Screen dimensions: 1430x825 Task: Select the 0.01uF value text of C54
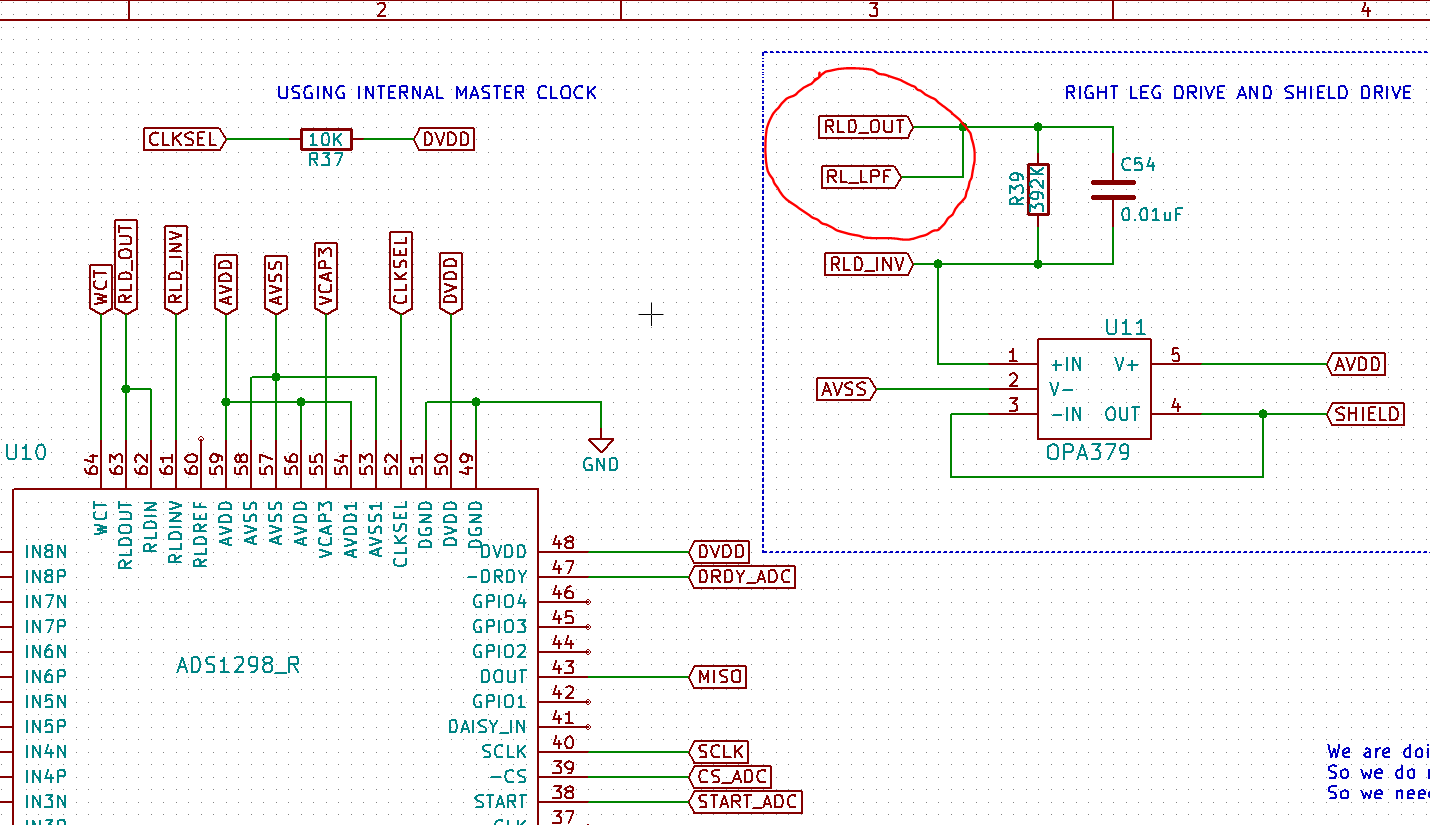[1150, 213]
